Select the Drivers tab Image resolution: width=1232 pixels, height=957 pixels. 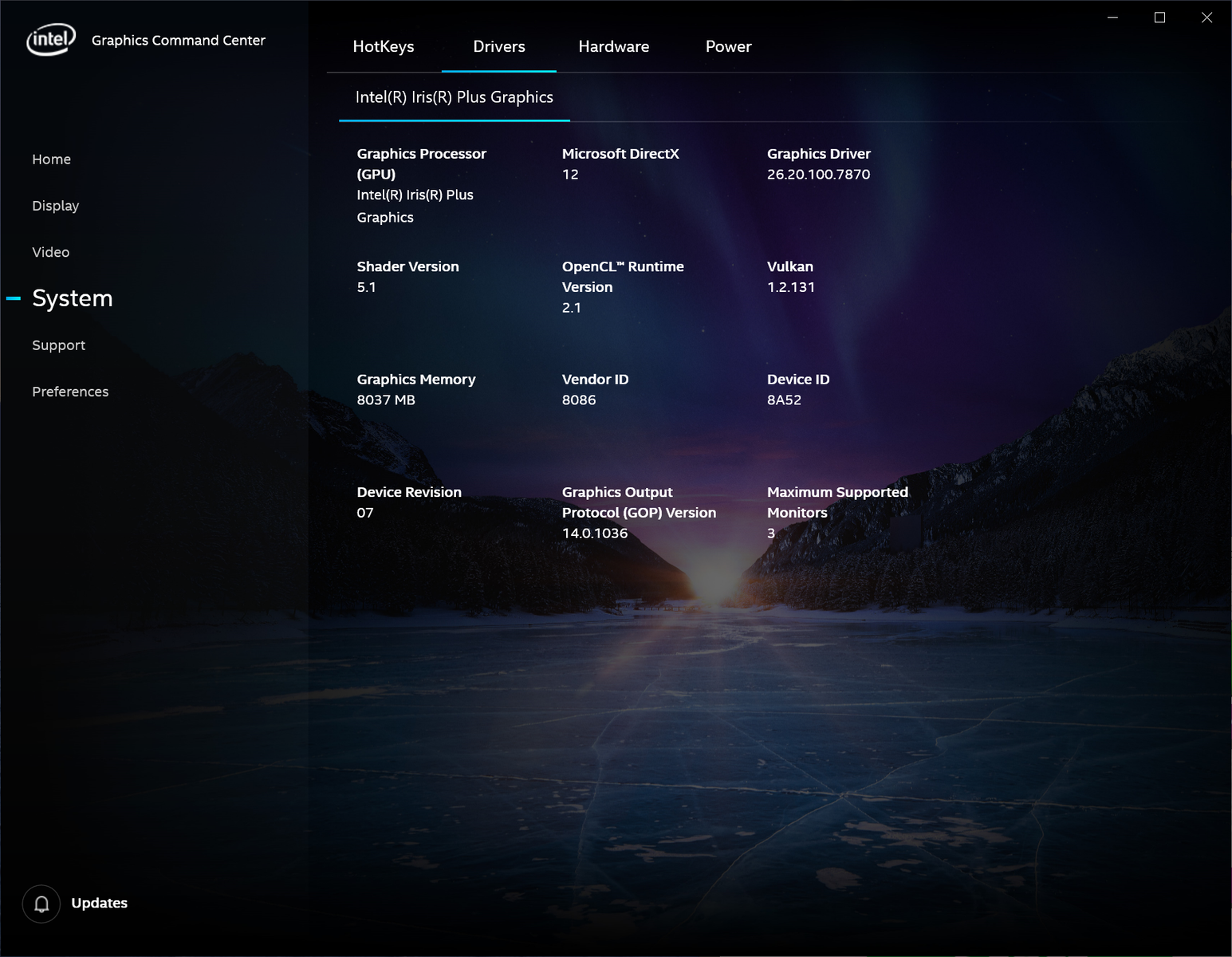click(x=498, y=46)
